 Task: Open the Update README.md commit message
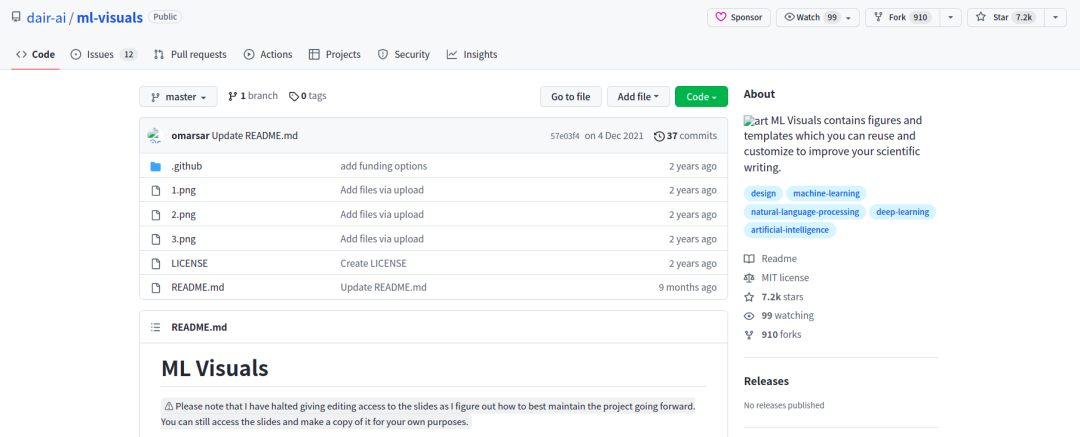coord(255,136)
